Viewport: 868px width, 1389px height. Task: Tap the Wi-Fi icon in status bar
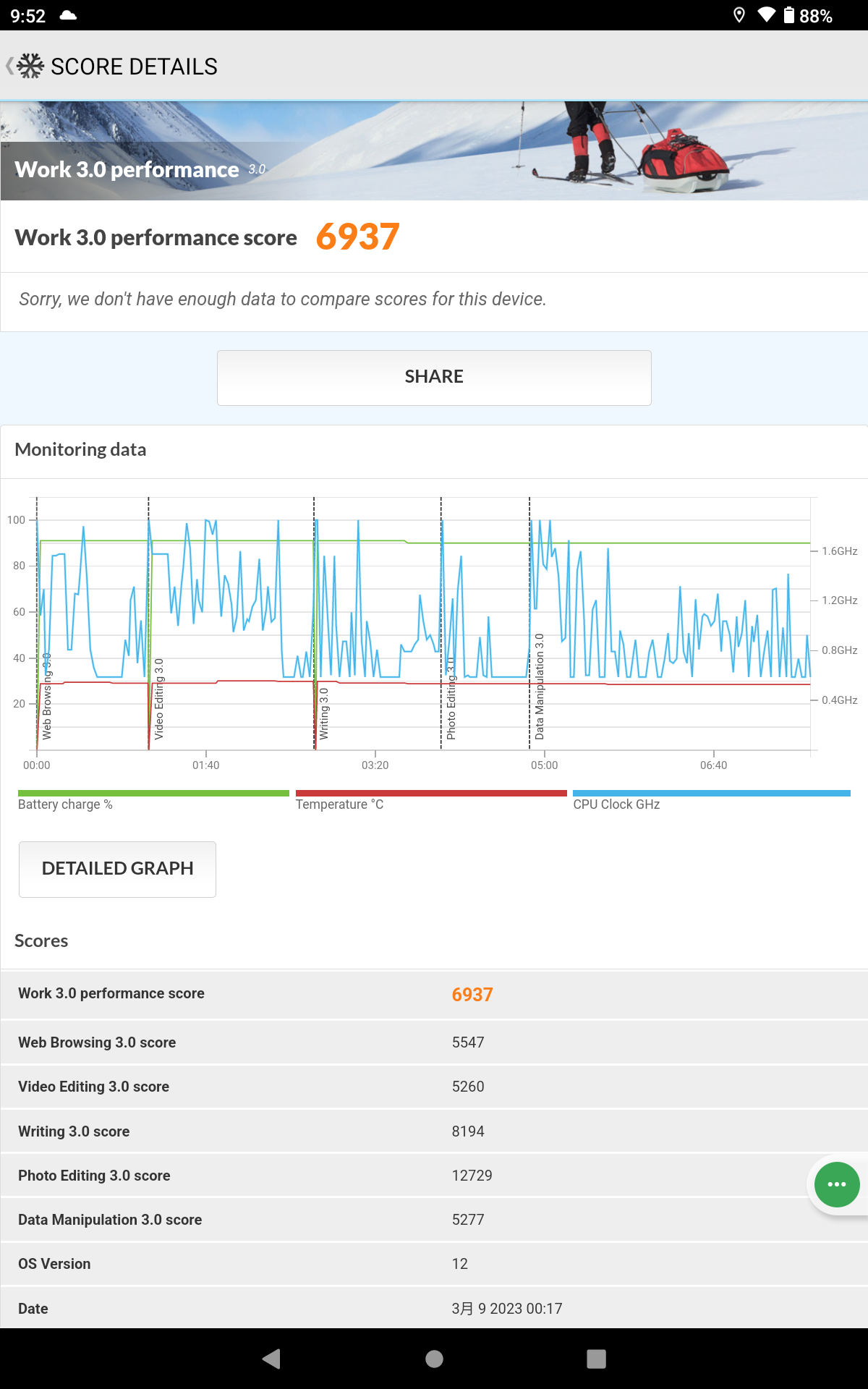[766, 15]
